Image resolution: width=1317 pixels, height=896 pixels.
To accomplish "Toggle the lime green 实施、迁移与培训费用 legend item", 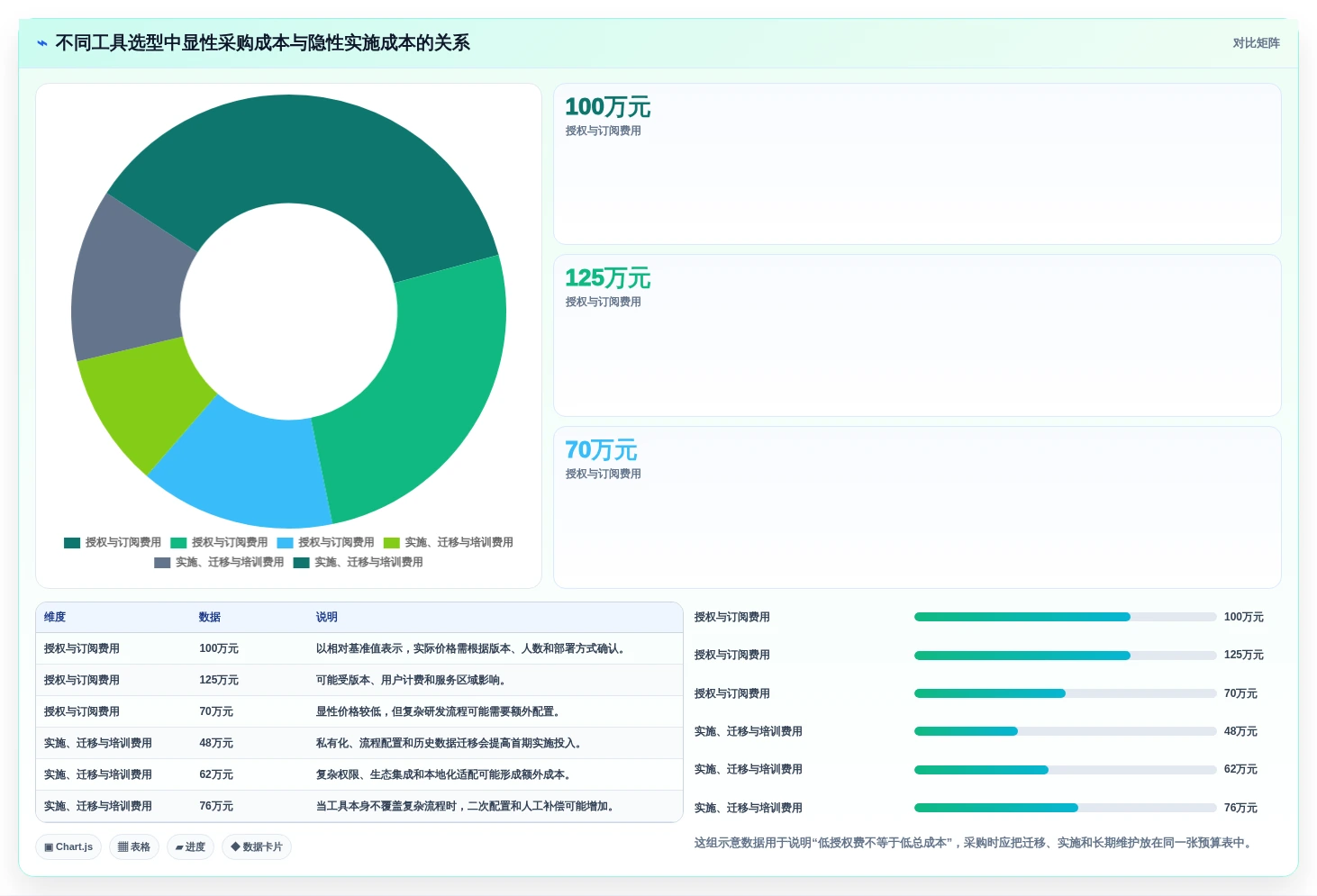I will coord(448,543).
